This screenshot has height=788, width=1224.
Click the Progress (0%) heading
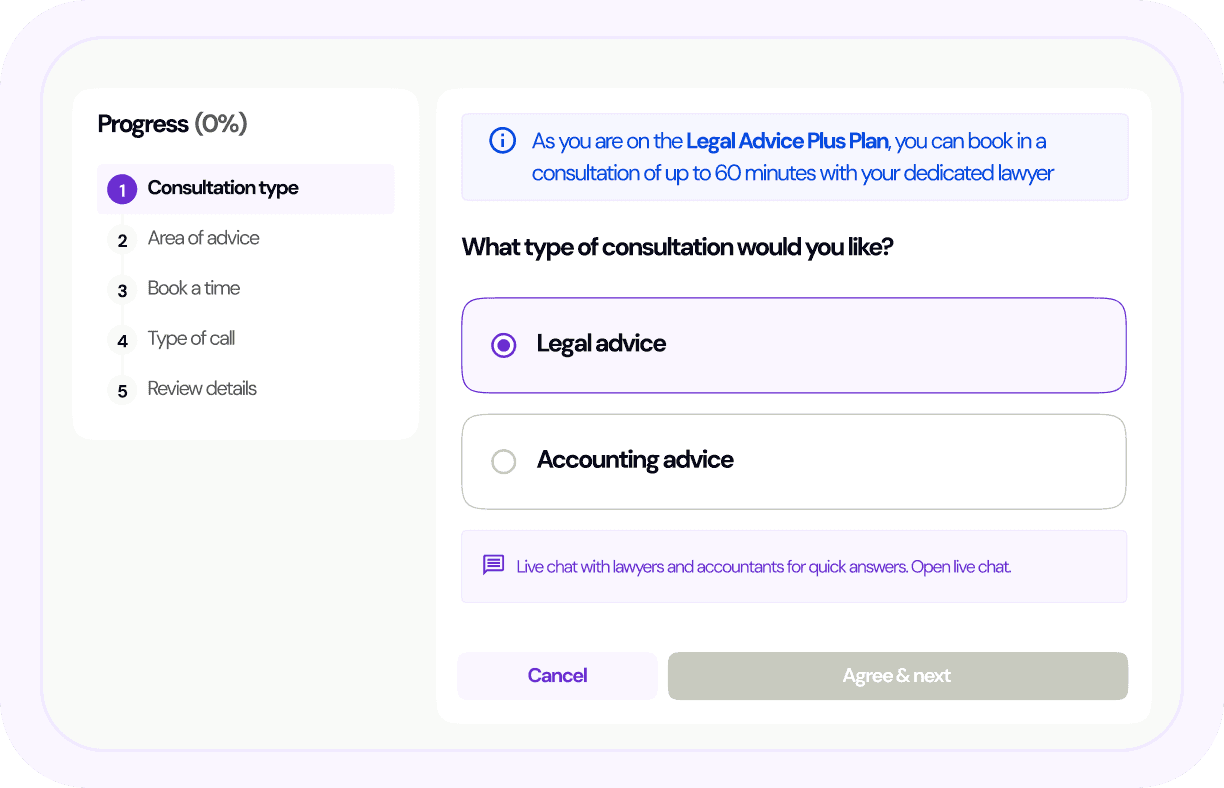pos(172,124)
